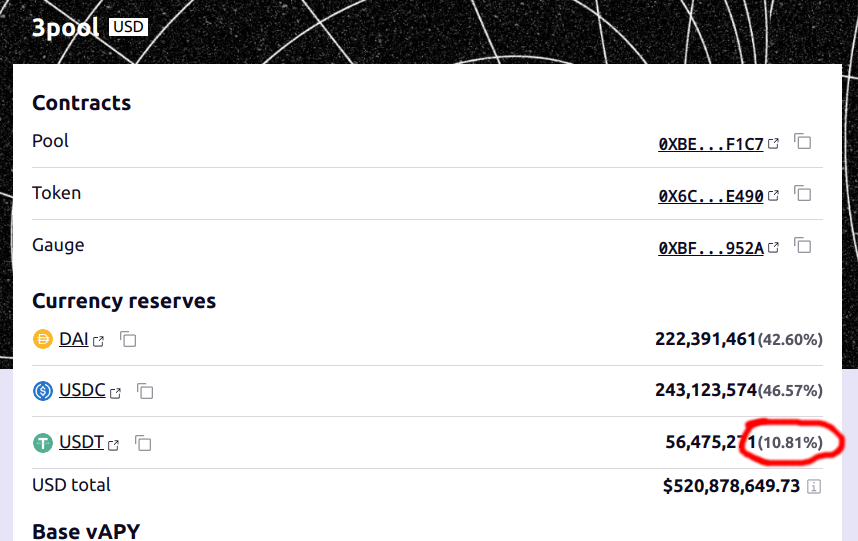This screenshot has width=858, height=541.
Task: Copy the DAI token address
Action: [x=128, y=339]
